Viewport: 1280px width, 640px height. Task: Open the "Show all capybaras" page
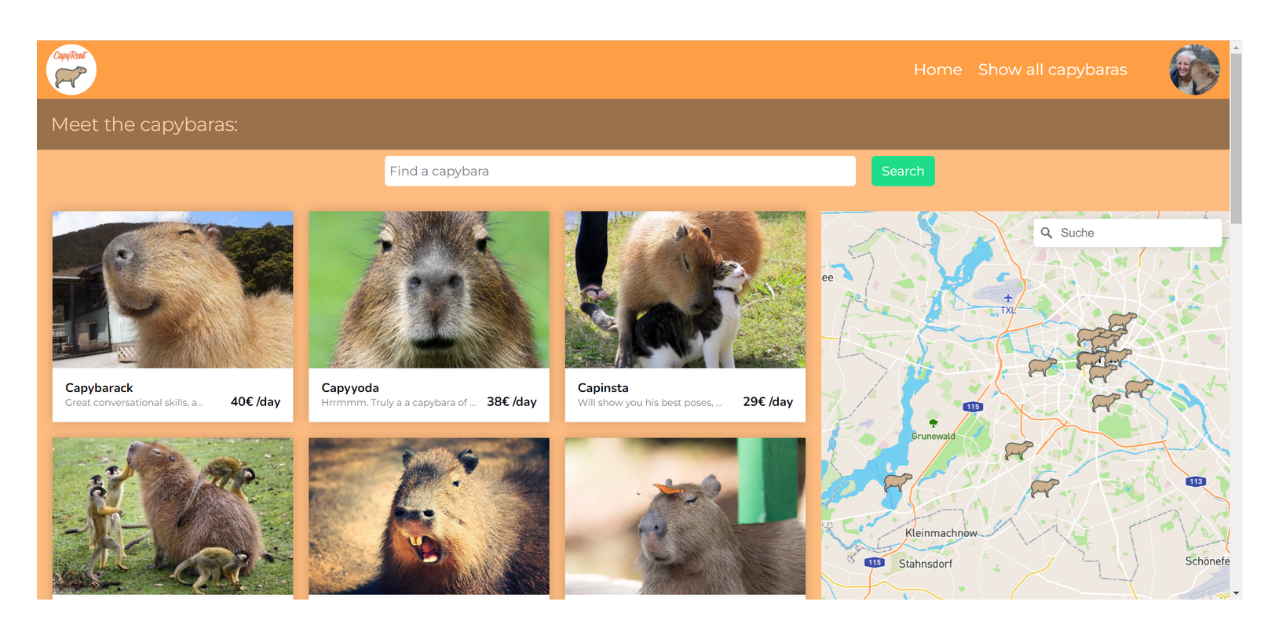tap(1052, 69)
